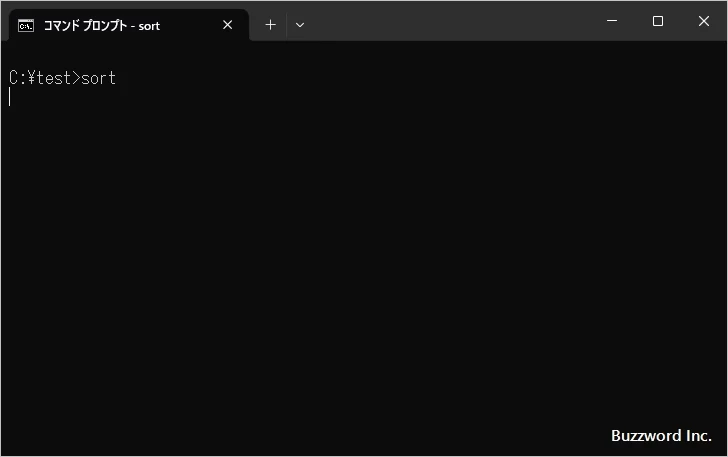Click the empty center of the terminal pane
Viewport: 728px width, 457px height.
364,250
